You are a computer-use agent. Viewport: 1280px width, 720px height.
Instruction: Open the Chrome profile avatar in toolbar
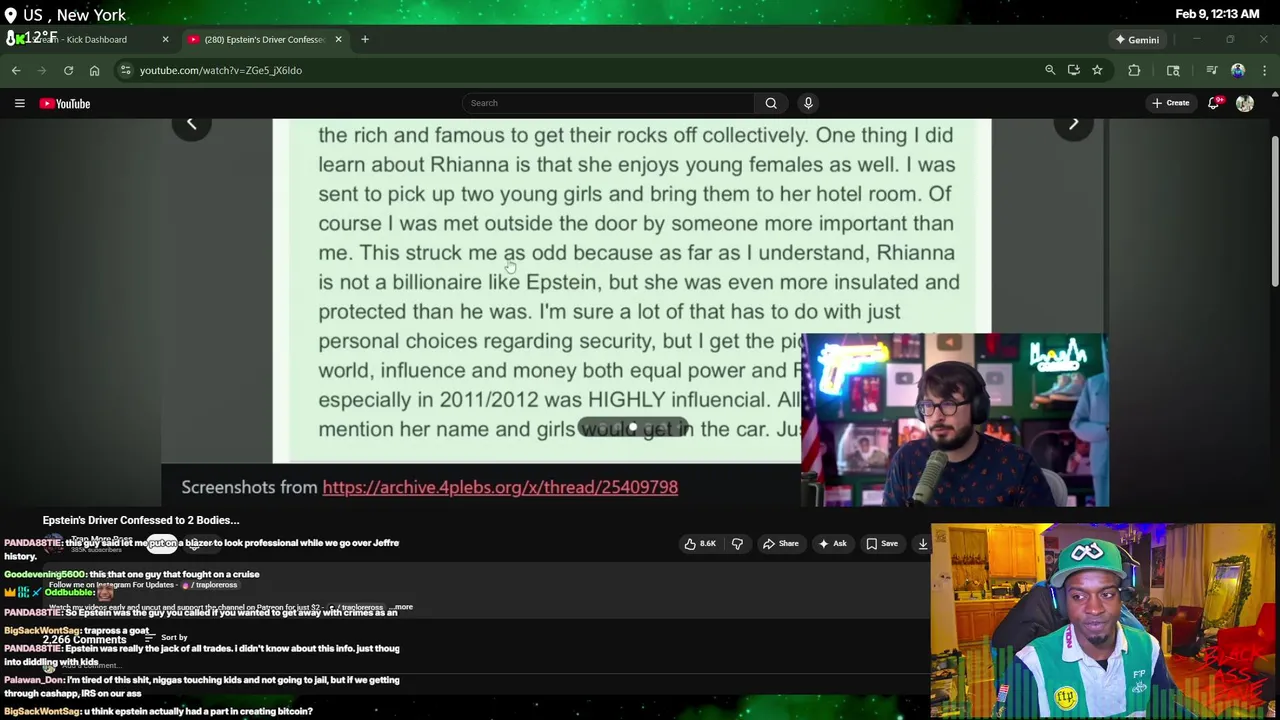[1238, 70]
